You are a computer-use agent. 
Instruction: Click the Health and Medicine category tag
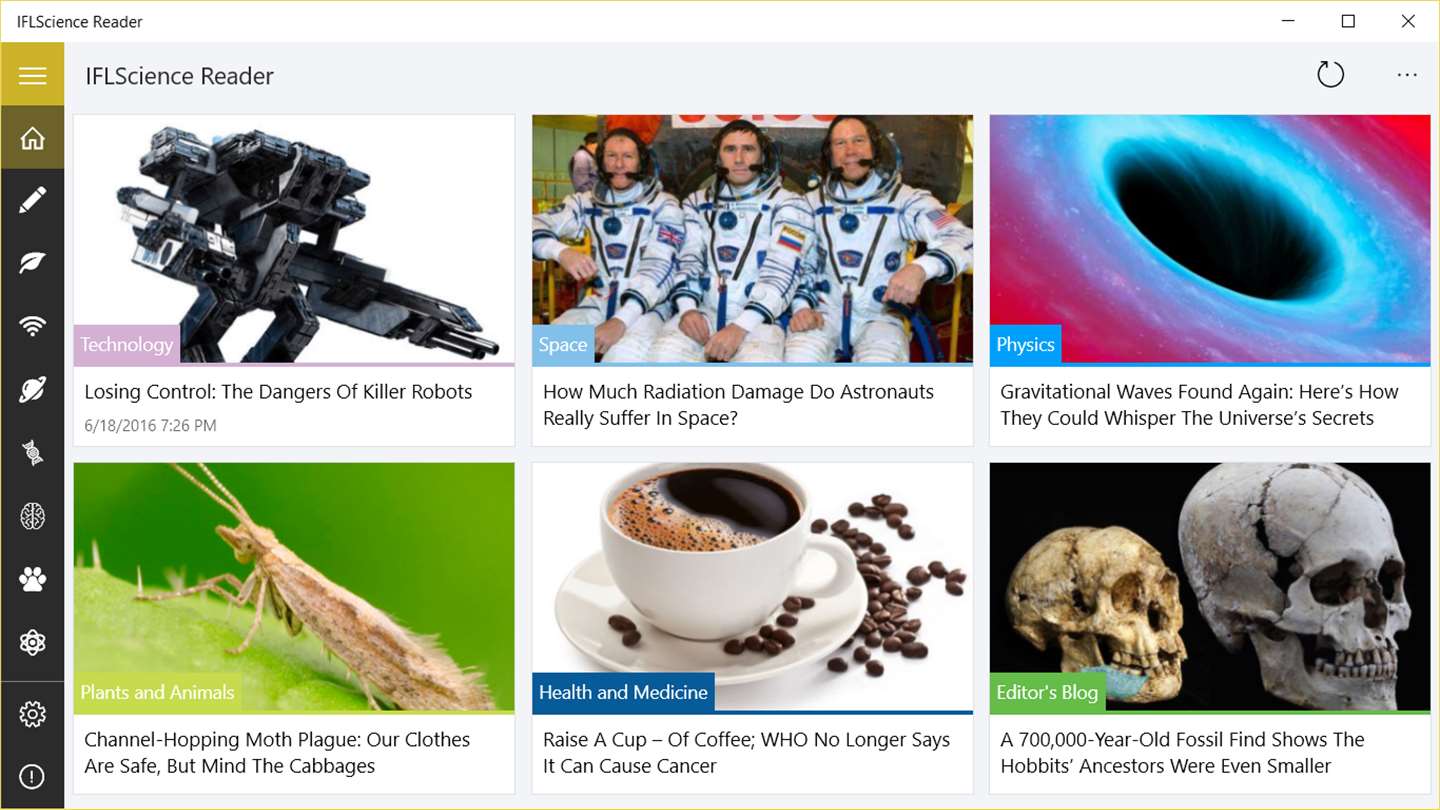623,692
